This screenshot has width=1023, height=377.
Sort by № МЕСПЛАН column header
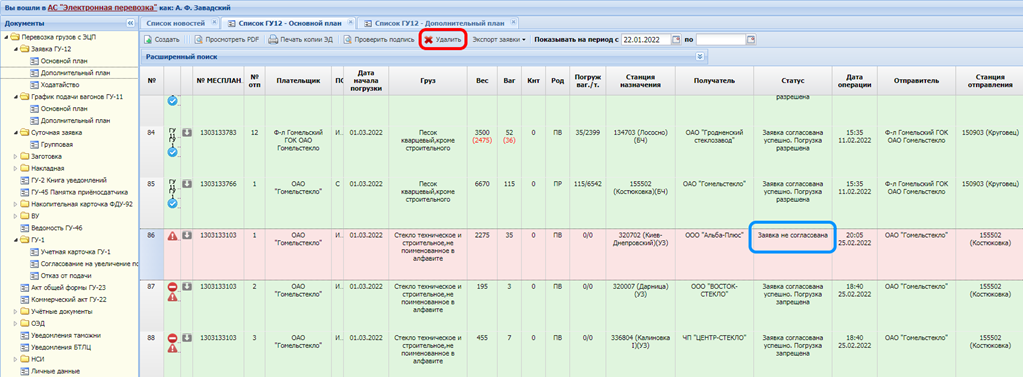click(x=219, y=80)
